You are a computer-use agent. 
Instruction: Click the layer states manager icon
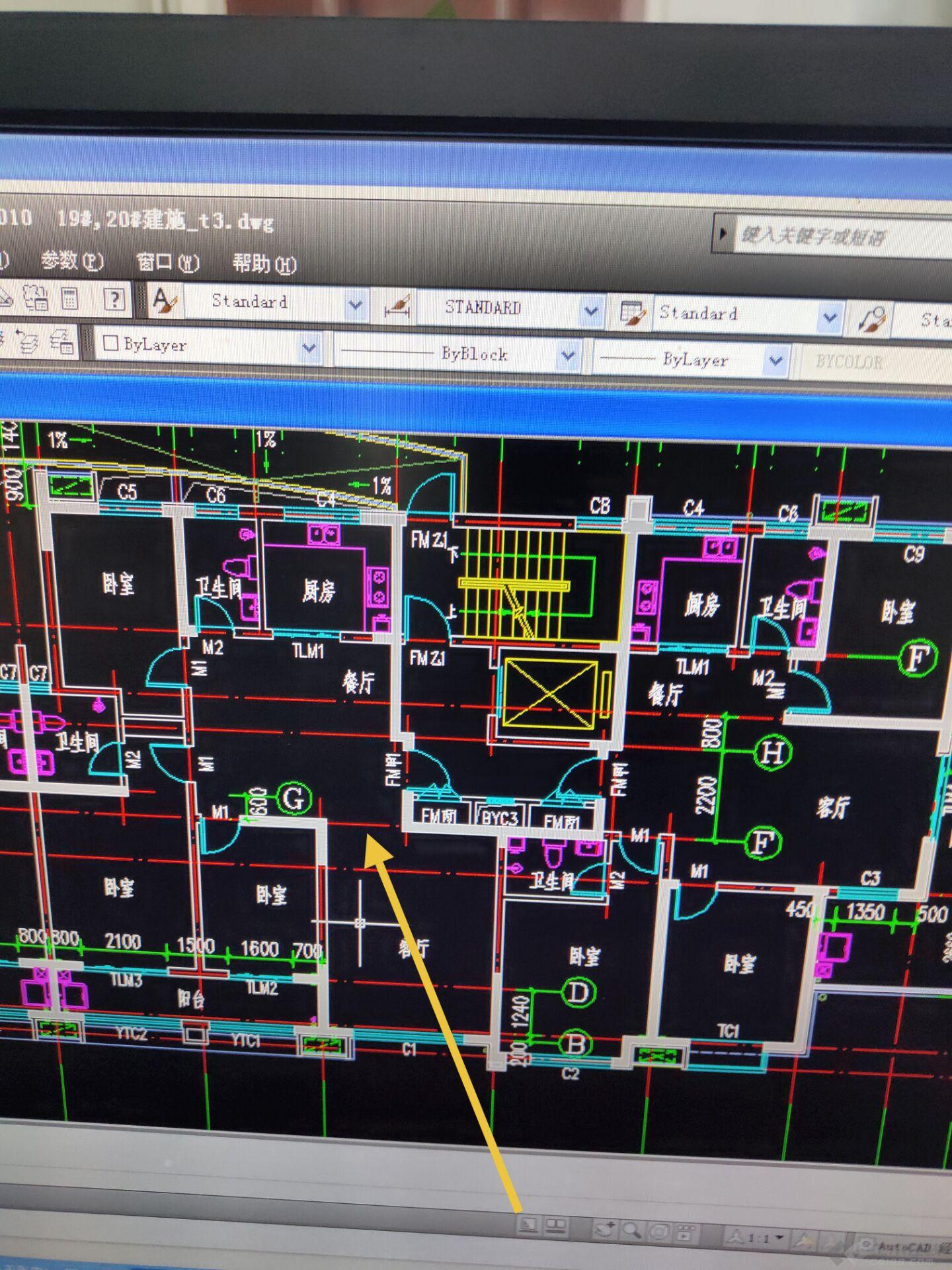click(62, 341)
